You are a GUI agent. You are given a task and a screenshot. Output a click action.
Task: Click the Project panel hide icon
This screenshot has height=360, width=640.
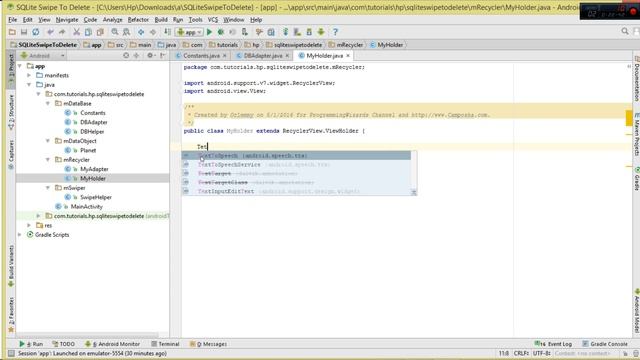coord(162,56)
